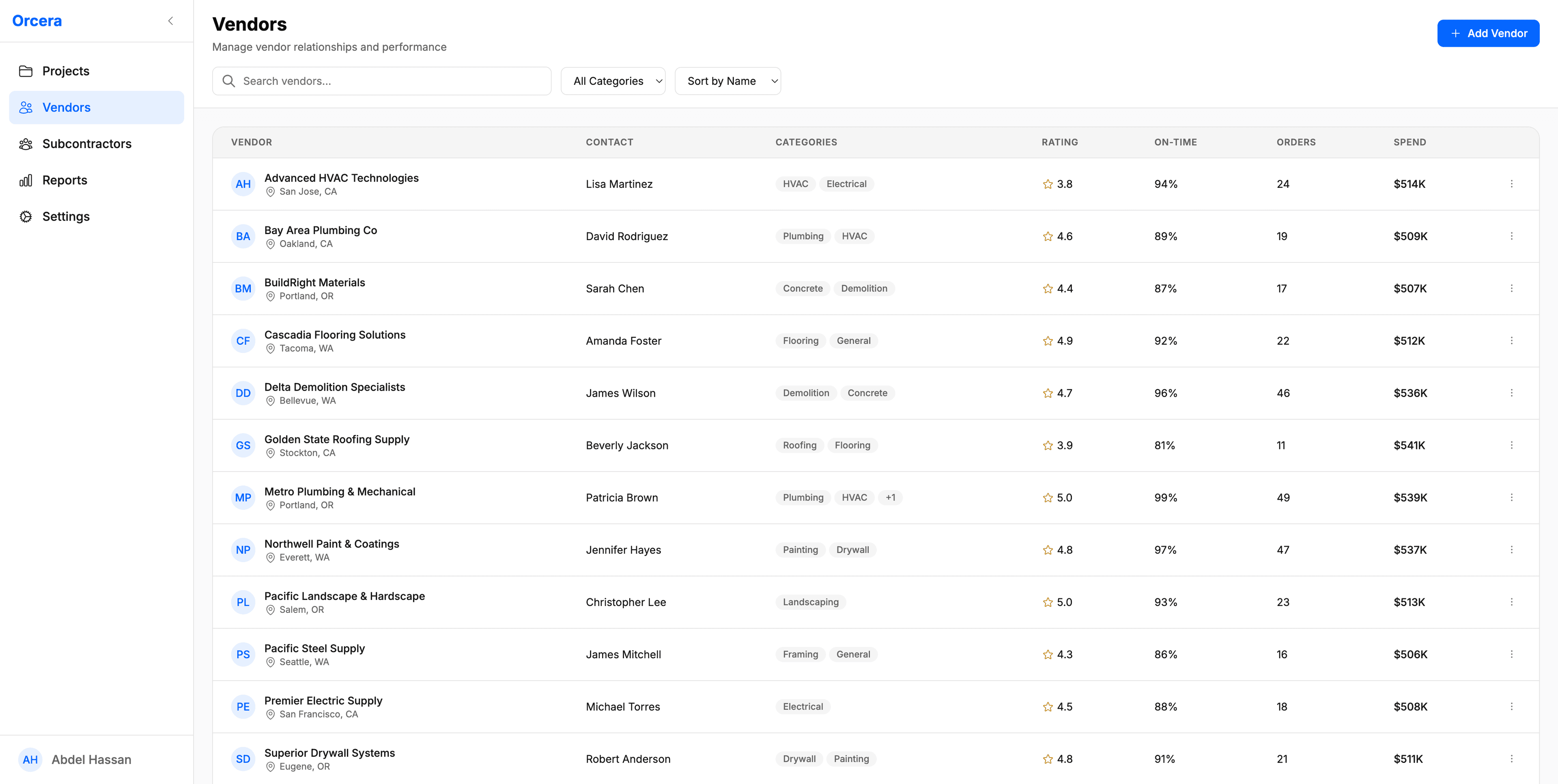Open the three-dot menu for Superior Drywall Systems
This screenshot has width=1558, height=784.
point(1511,758)
